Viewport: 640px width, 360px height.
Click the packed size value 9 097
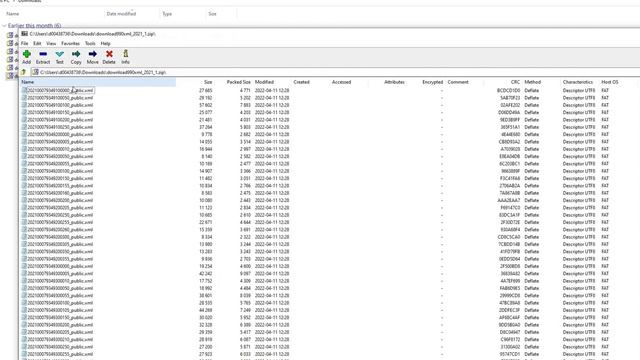245,273
